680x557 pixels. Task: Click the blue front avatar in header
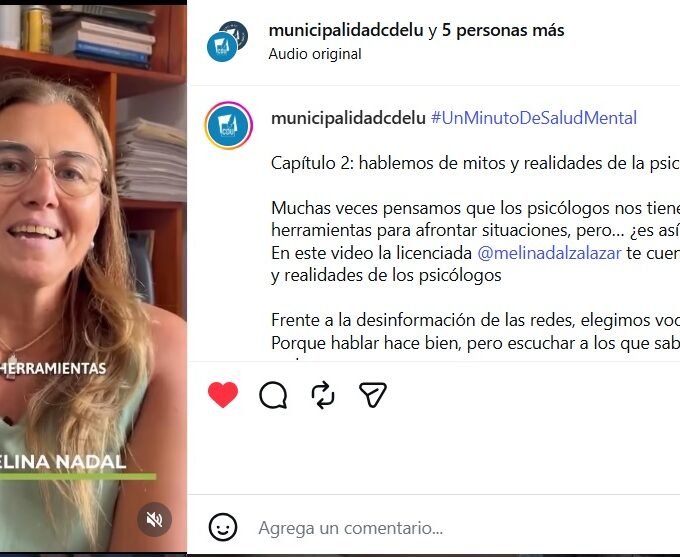click(x=222, y=46)
